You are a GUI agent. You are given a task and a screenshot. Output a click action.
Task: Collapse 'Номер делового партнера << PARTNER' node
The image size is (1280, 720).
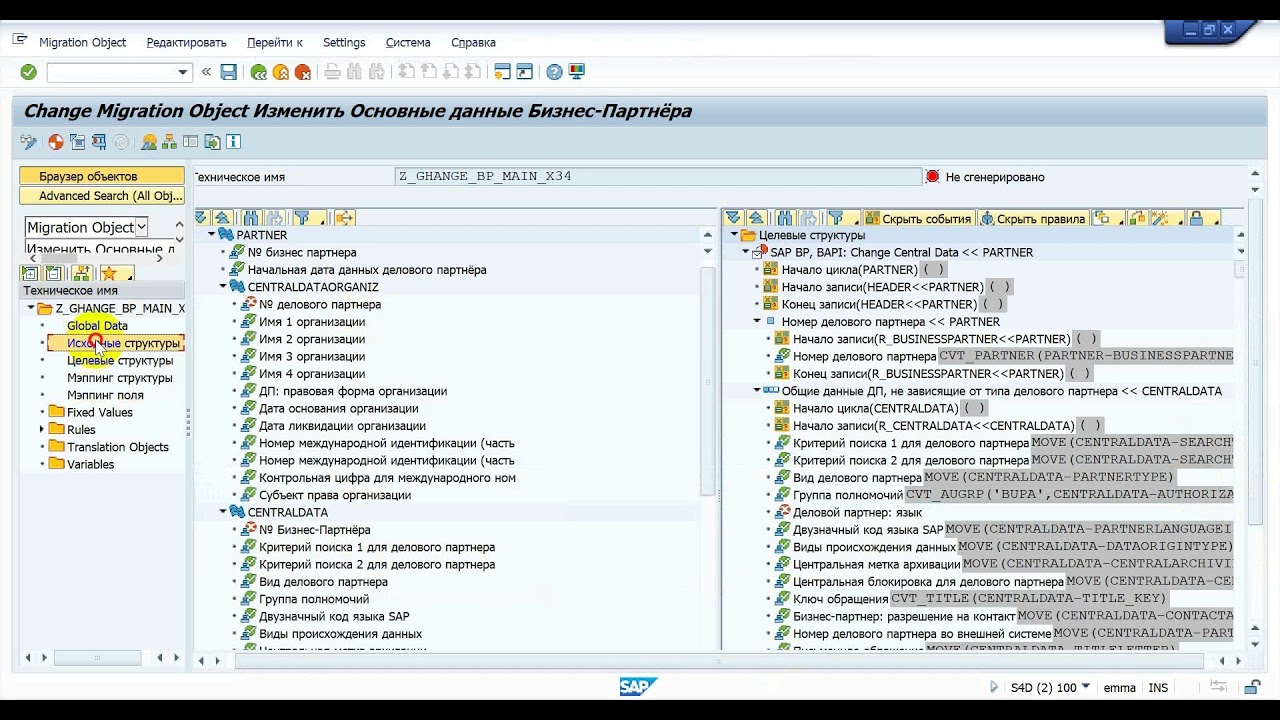click(x=757, y=322)
